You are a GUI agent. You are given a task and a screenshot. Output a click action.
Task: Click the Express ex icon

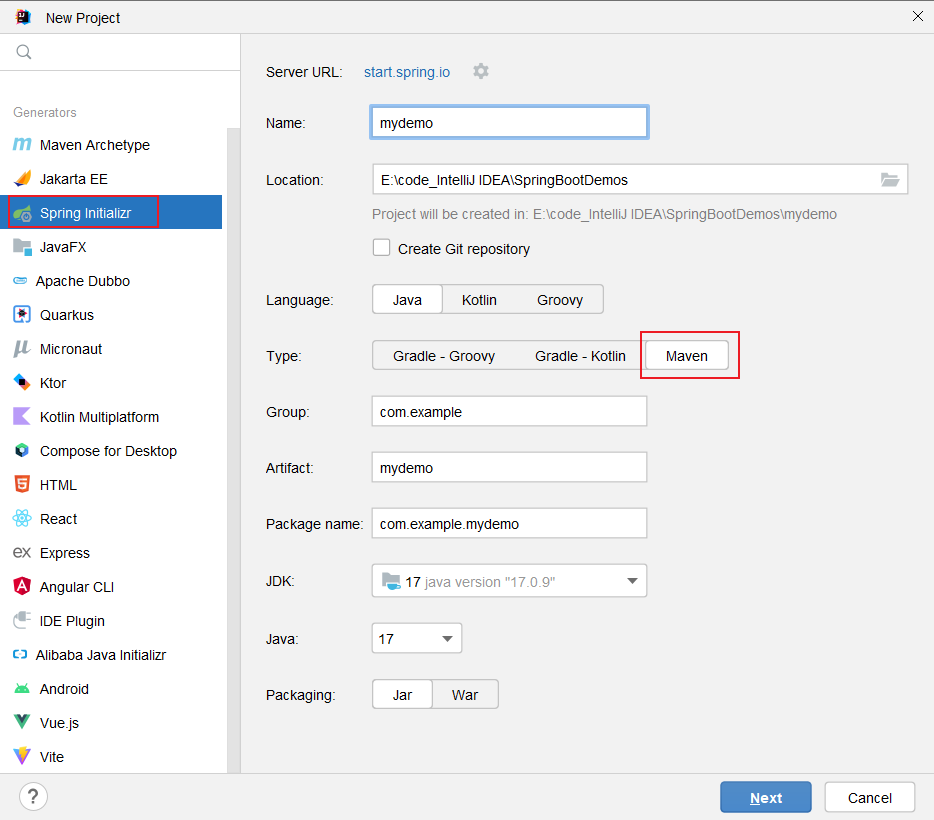point(22,553)
